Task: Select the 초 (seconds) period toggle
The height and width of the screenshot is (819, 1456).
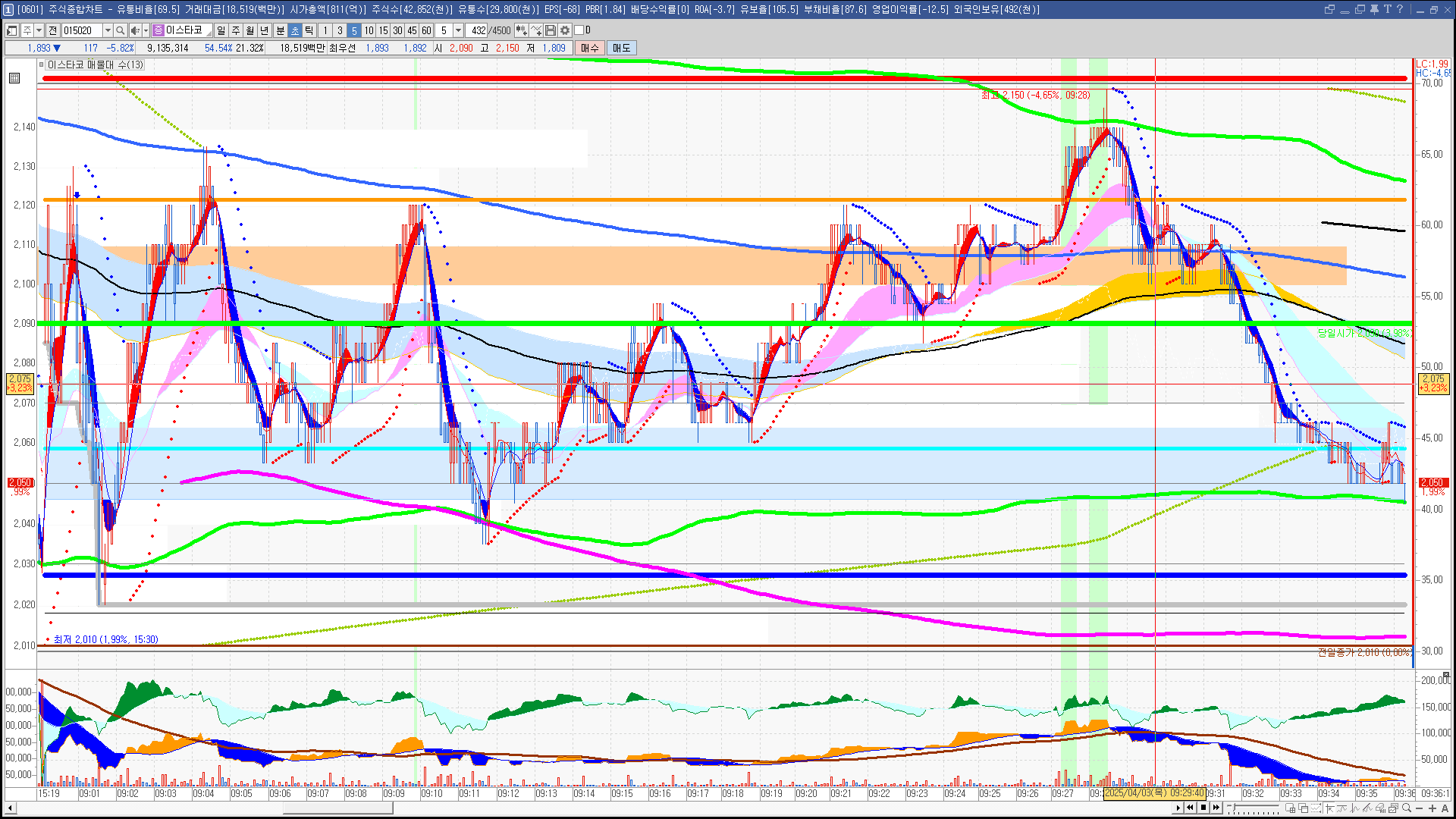Action: 295,30
